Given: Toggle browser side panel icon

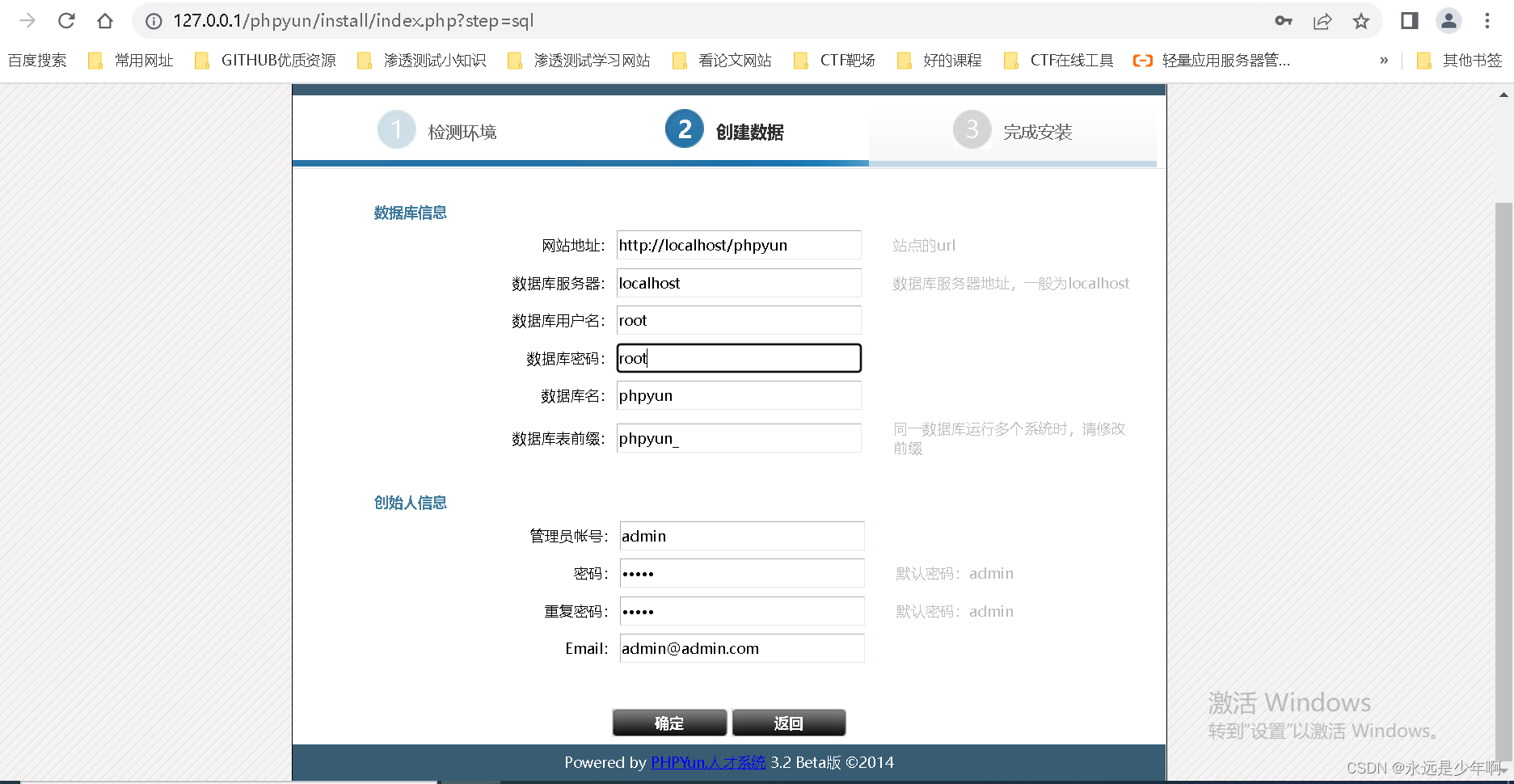Looking at the screenshot, I should pos(1410,21).
